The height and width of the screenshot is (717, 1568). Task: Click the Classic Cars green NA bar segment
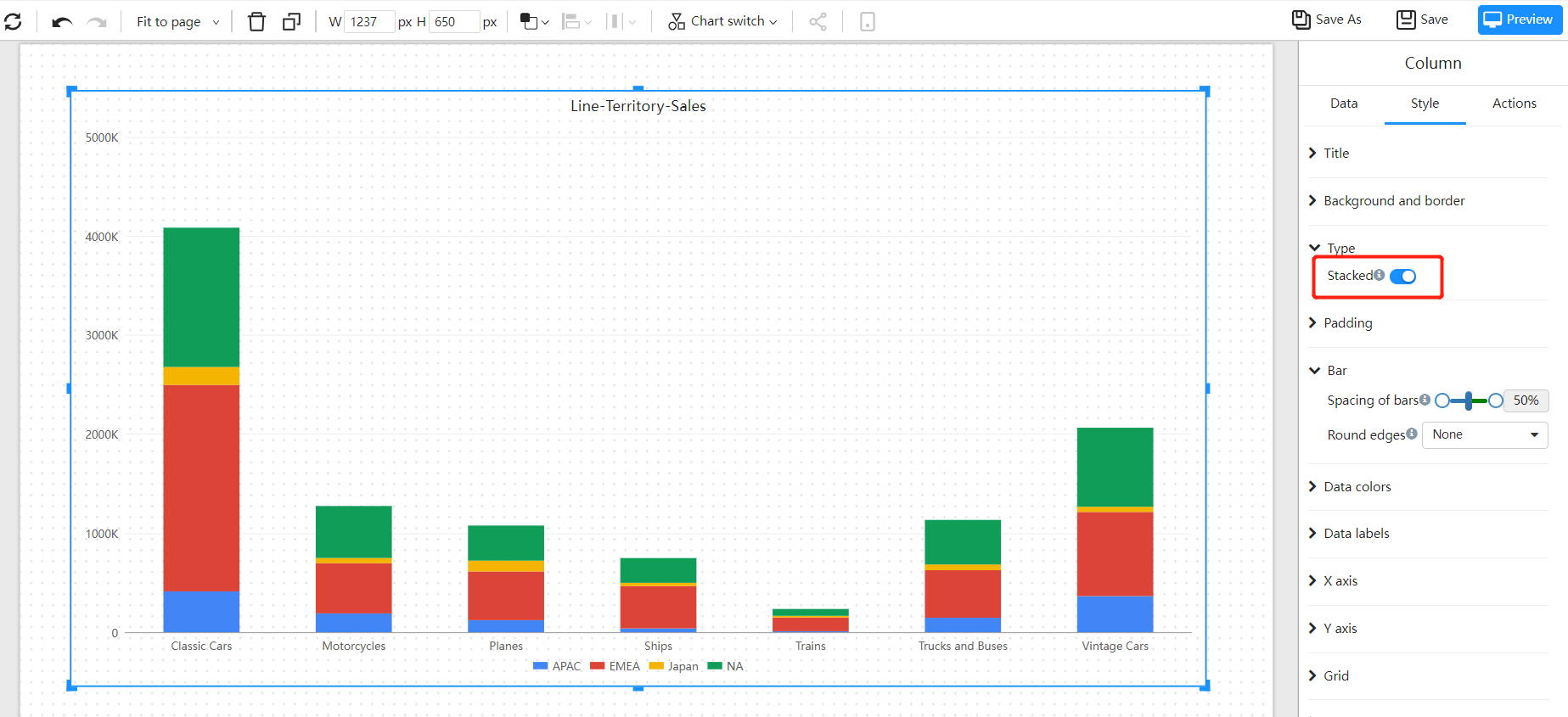(x=201, y=297)
